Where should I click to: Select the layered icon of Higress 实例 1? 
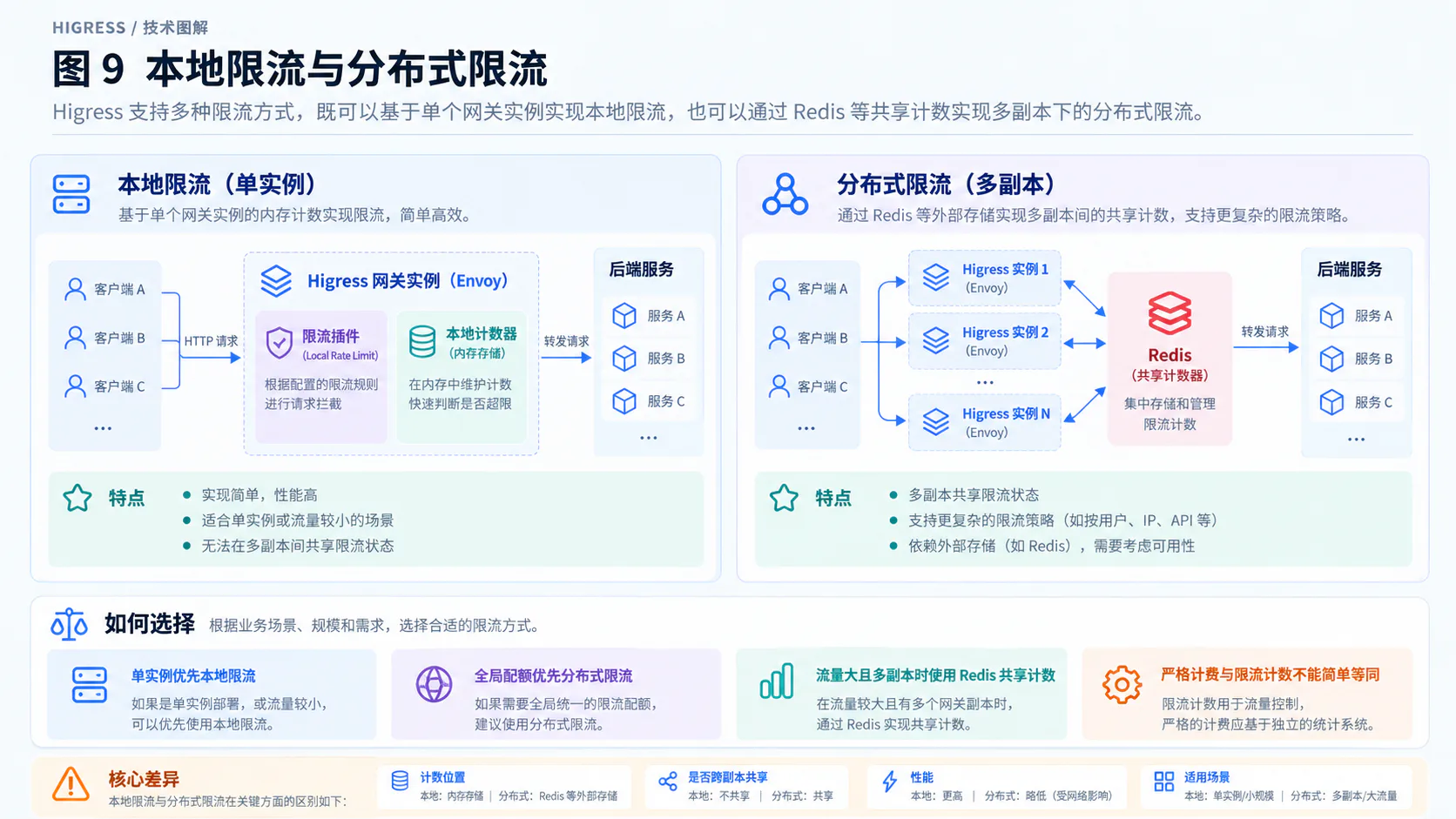tap(936, 278)
